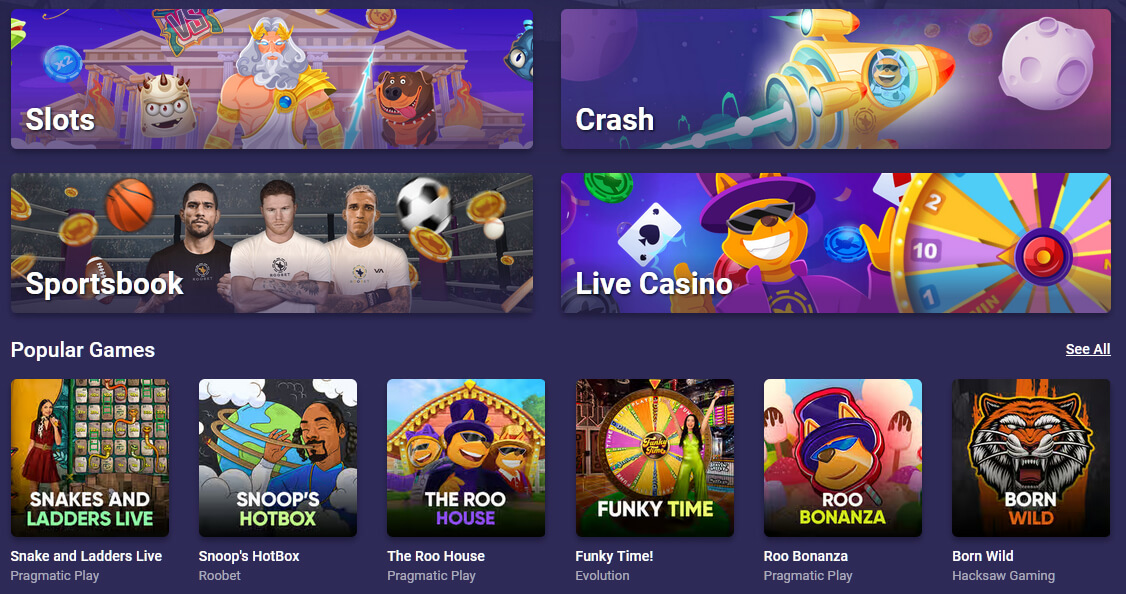1126x594 pixels.
Task: Open the Live Casino banner
Action: pos(835,243)
